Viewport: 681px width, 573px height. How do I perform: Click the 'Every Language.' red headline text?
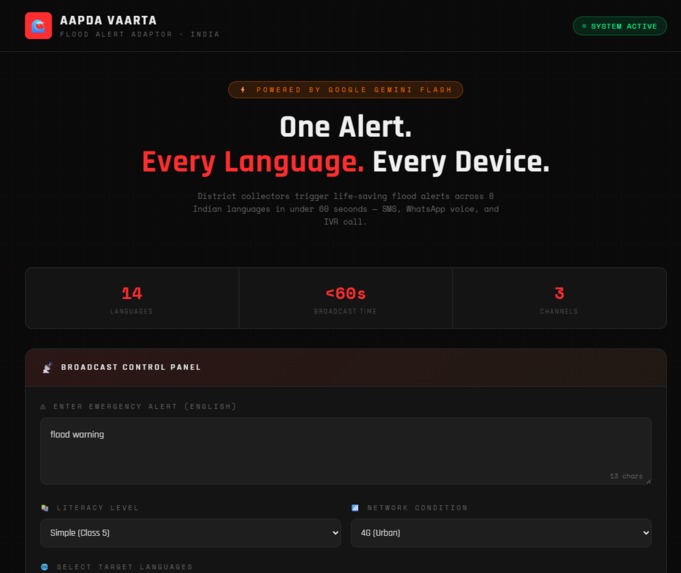[253, 162]
